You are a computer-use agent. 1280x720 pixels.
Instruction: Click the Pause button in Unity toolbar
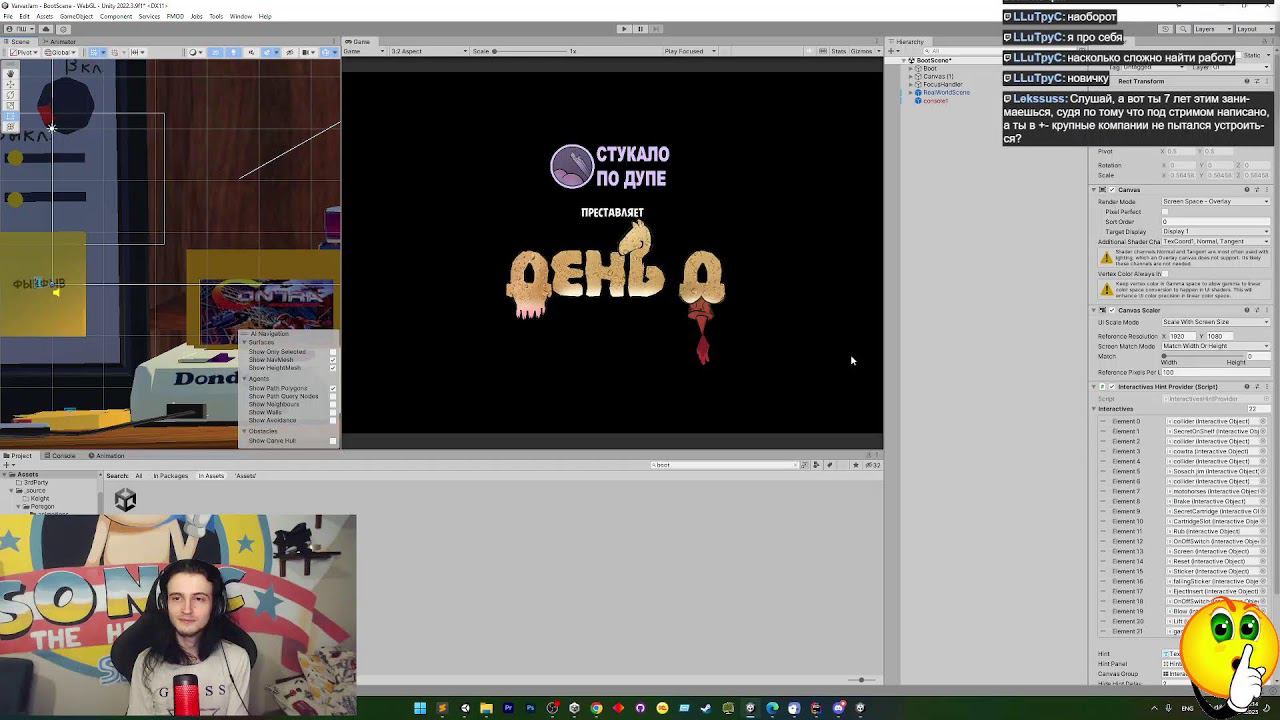(x=640, y=29)
